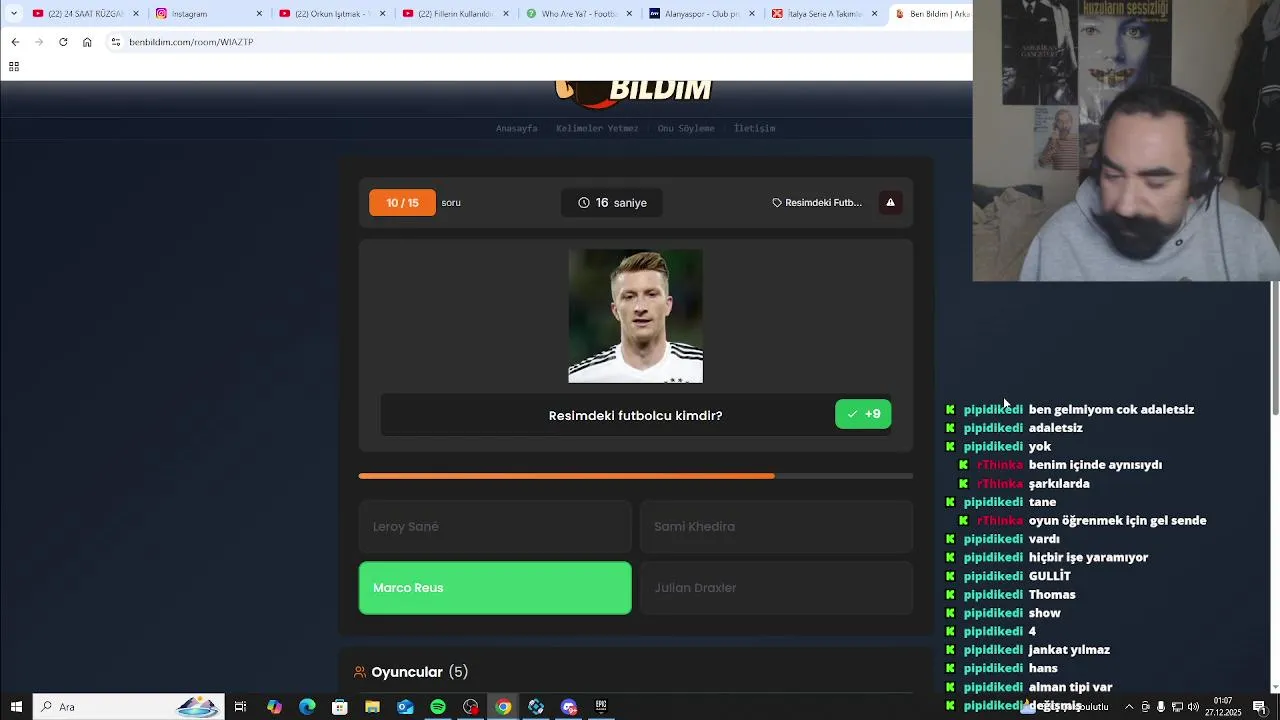Image resolution: width=1280 pixels, height=720 pixels.
Task: Switch to the Who Are Ya? tab
Action: (578, 13)
